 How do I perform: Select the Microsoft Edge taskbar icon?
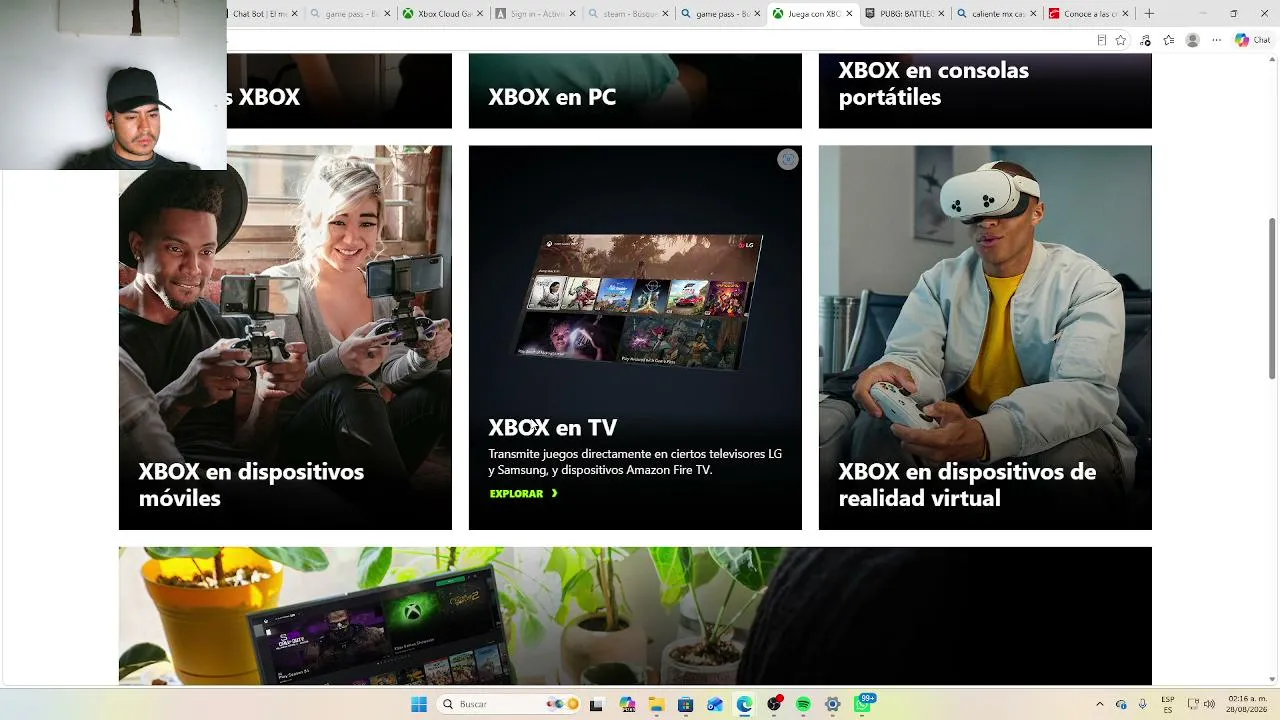[744, 704]
